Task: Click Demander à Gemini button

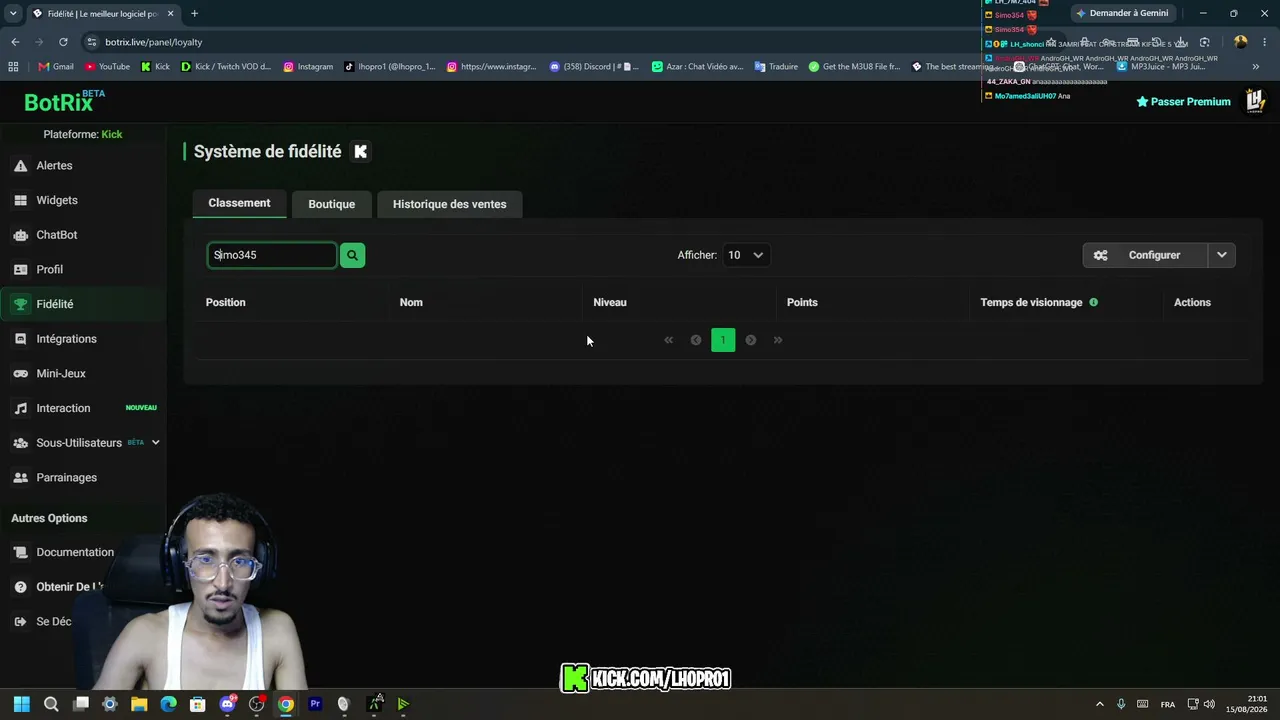Action: coord(1121,13)
